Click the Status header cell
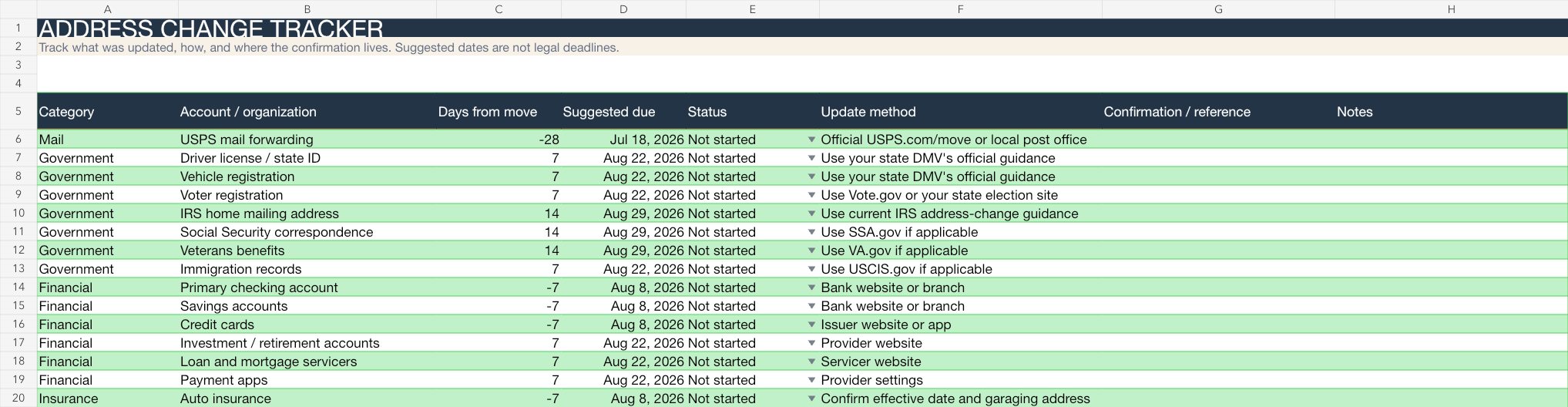Image resolution: width=1568 pixels, height=407 pixels. [x=752, y=112]
